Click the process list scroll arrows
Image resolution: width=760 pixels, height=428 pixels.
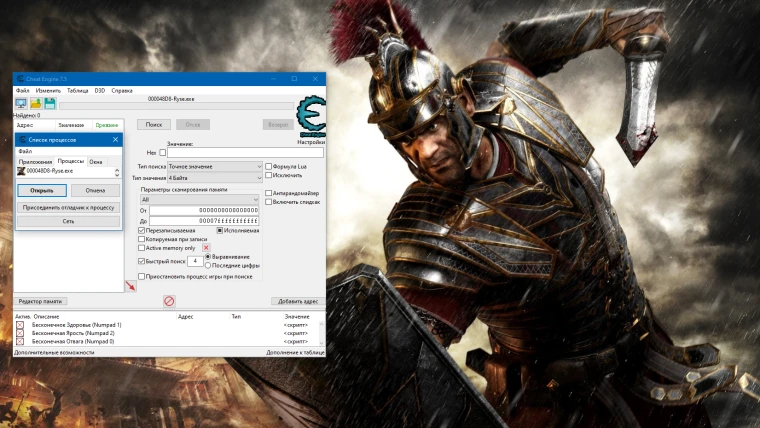117,172
